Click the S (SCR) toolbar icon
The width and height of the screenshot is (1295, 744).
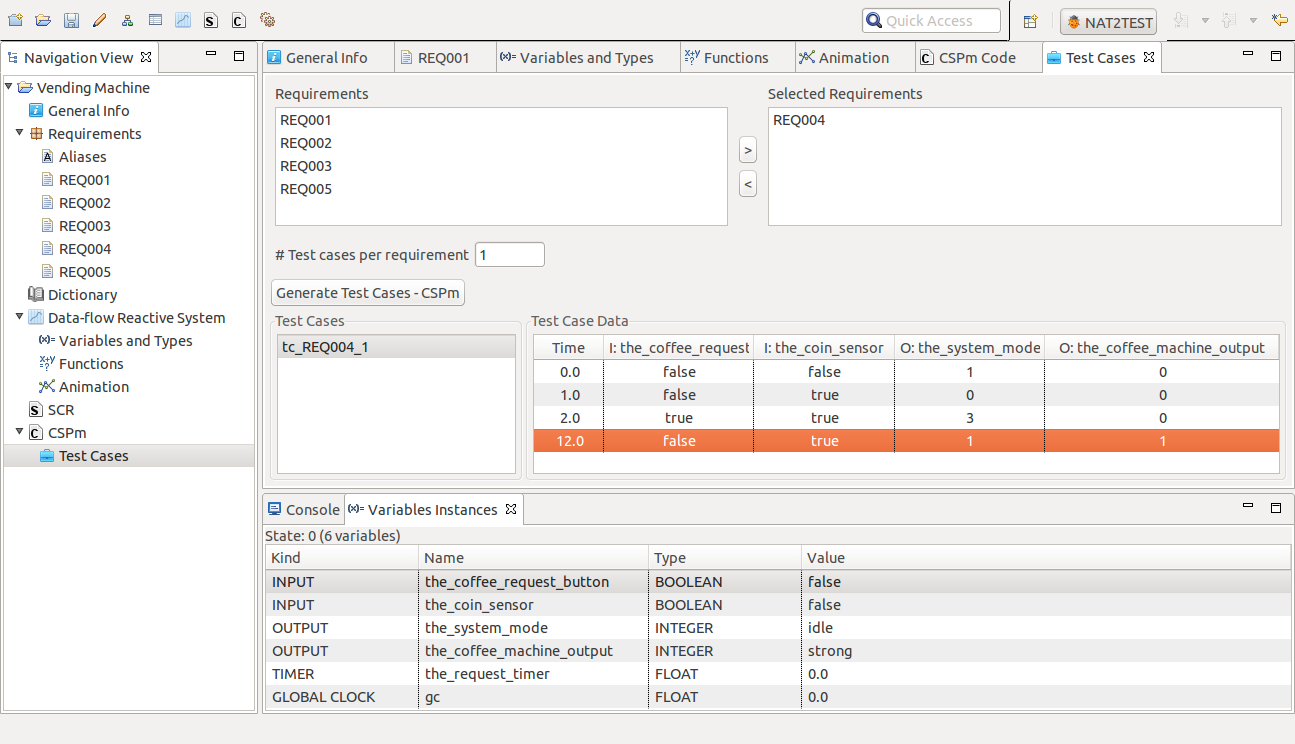pyautogui.click(x=211, y=20)
